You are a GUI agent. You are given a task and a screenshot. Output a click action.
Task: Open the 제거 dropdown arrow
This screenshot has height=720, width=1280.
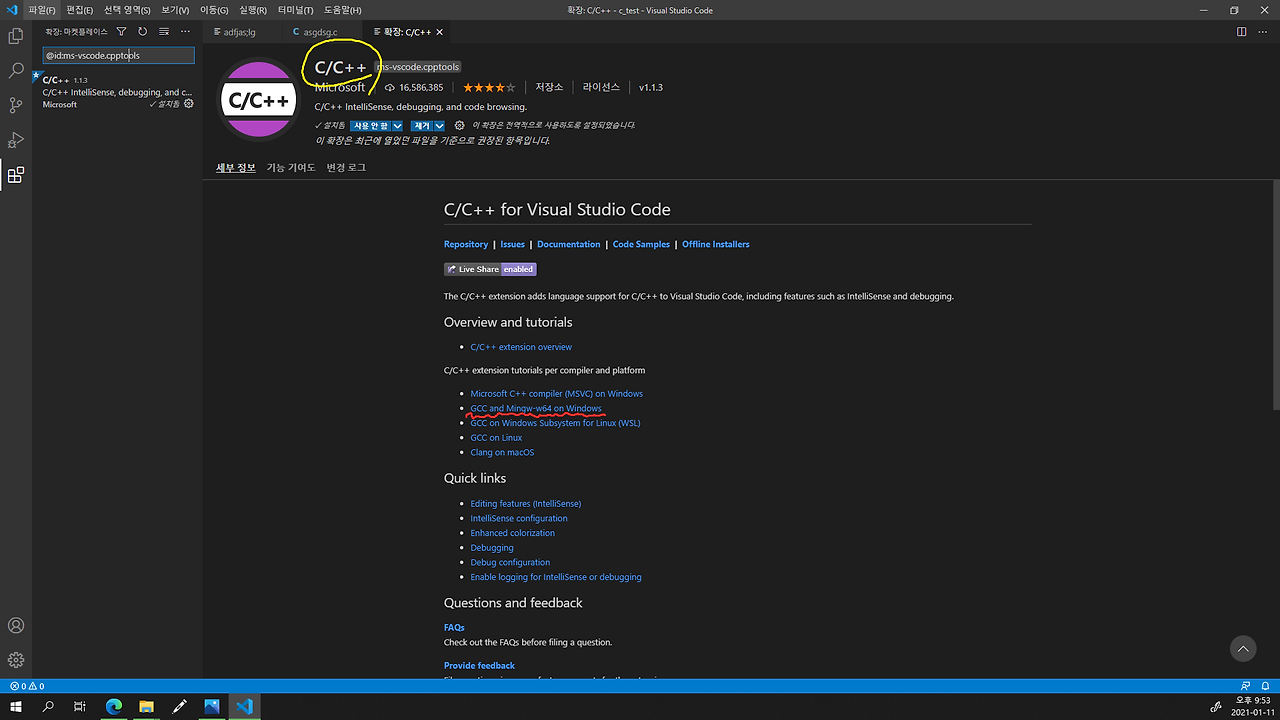click(x=439, y=126)
